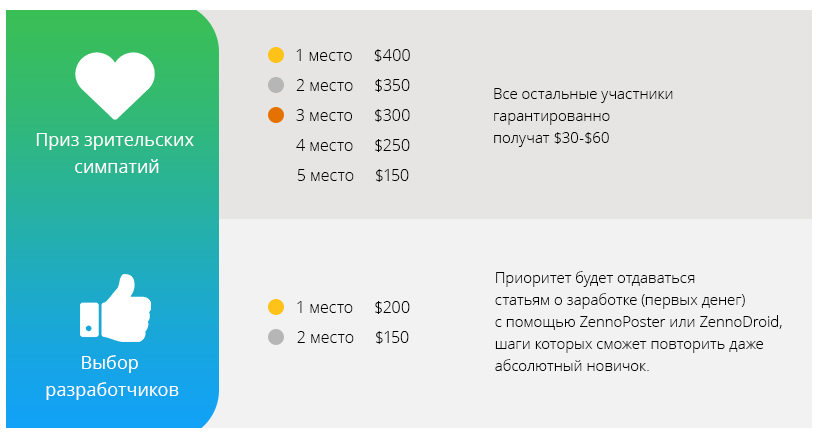823x434 pixels.
Task: Click the "абсолютный новичок" text line
Action: point(572,366)
